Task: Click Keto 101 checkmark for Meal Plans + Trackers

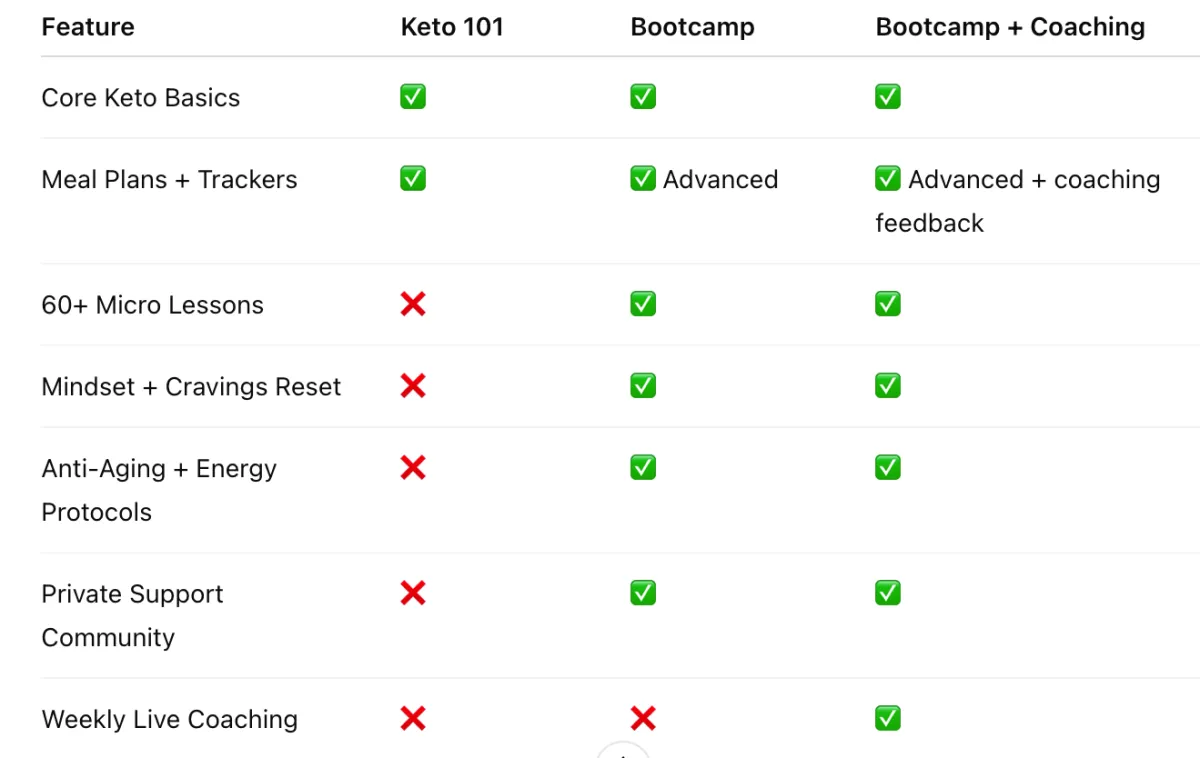Action: pyautogui.click(x=413, y=179)
